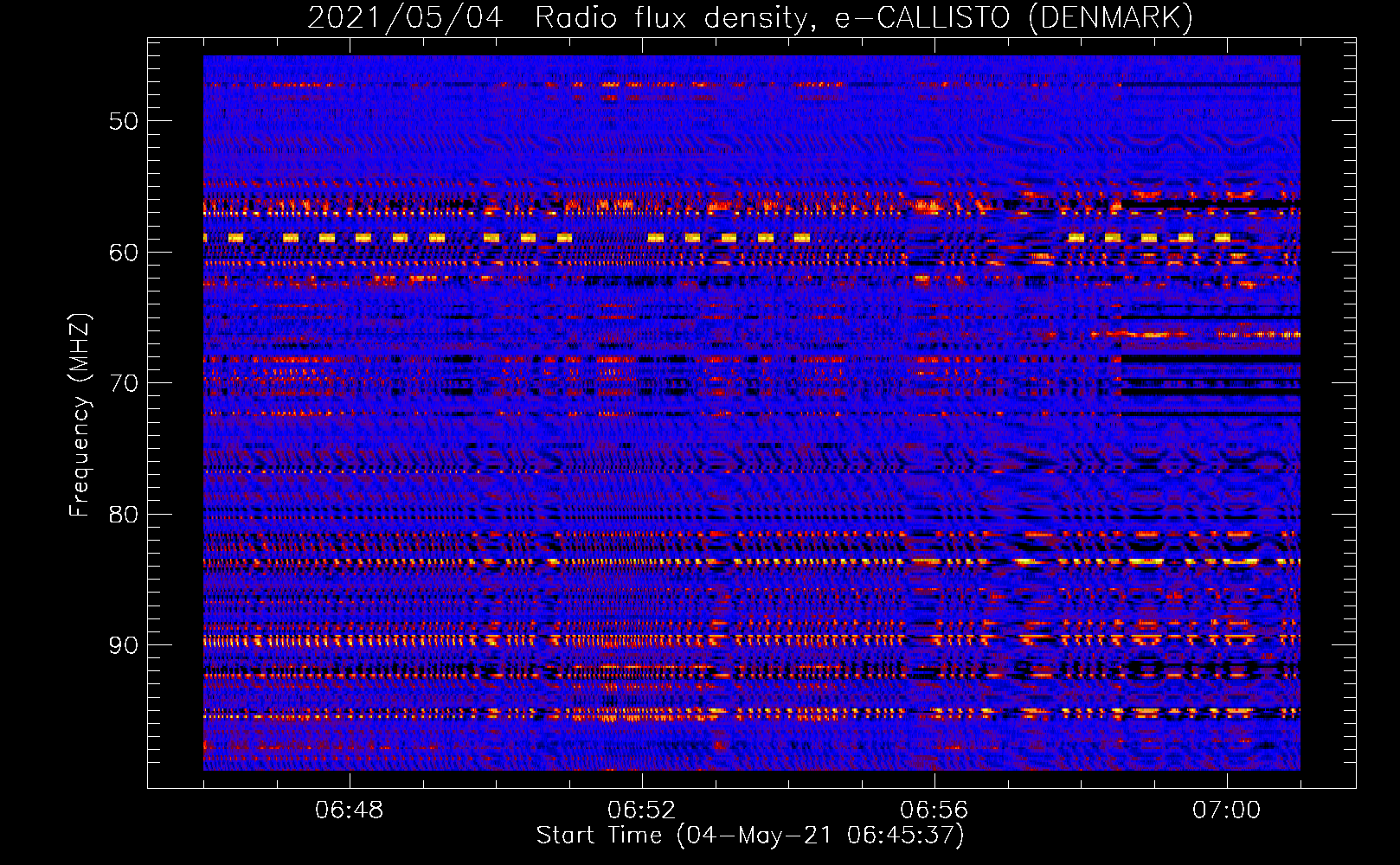Click the 07:00 time tick label

point(1227,811)
